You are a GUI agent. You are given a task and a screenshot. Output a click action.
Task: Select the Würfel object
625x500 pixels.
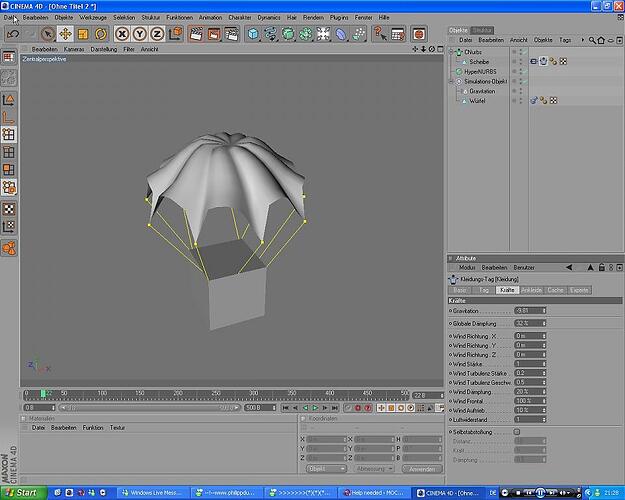point(477,101)
